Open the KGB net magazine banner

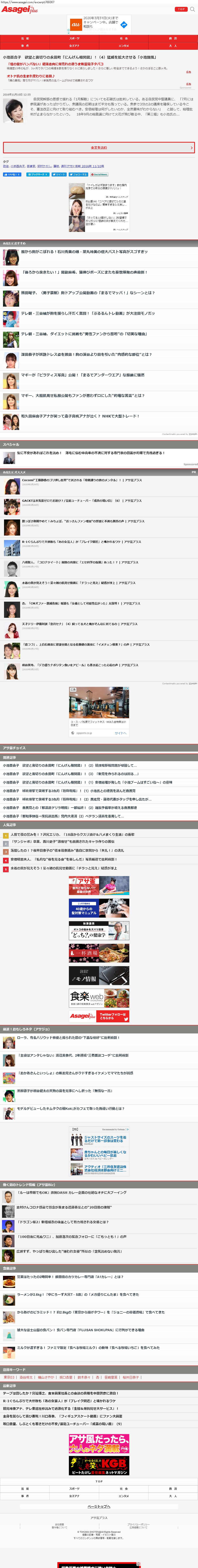99,1465
